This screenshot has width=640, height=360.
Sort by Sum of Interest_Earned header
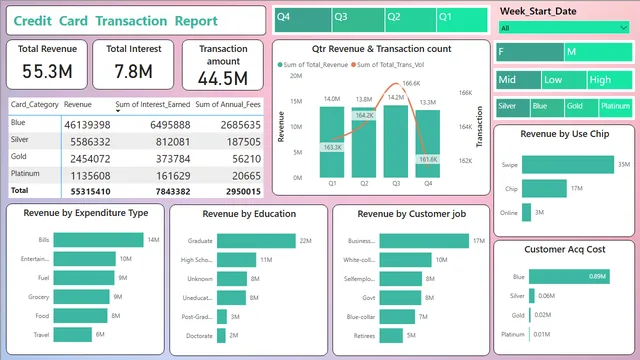point(153,104)
